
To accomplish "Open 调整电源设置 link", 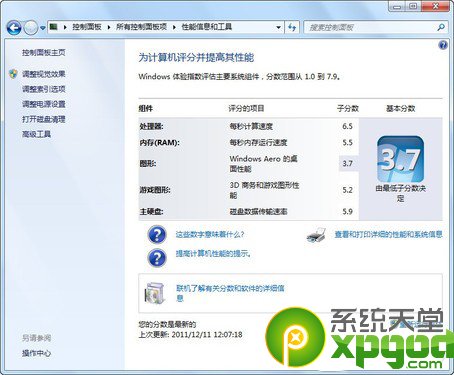I will [44, 104].
